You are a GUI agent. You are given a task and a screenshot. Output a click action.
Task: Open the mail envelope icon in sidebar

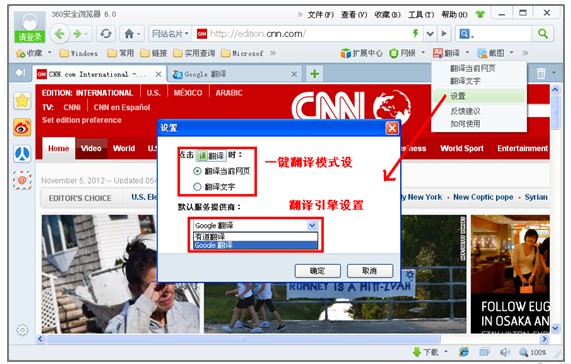point(22,180)
